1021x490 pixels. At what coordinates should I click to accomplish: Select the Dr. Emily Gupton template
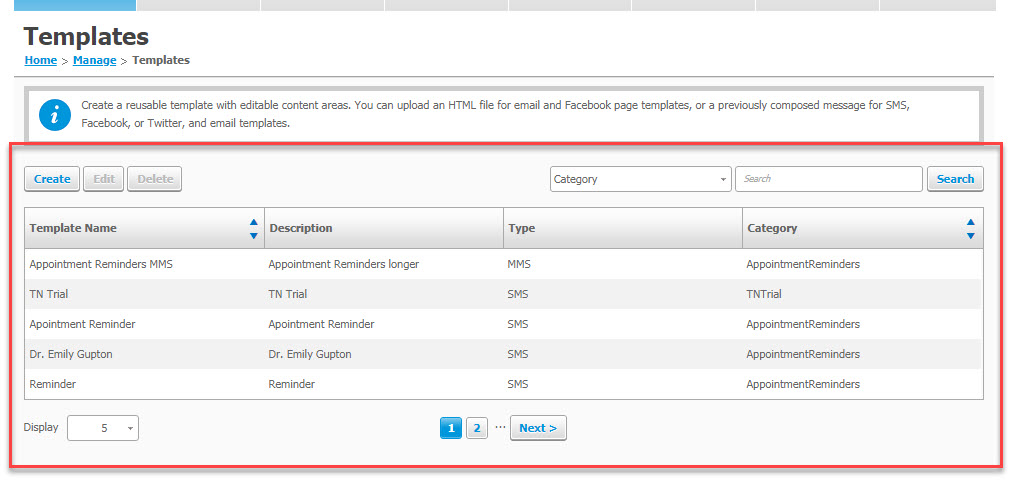[504, 354]
